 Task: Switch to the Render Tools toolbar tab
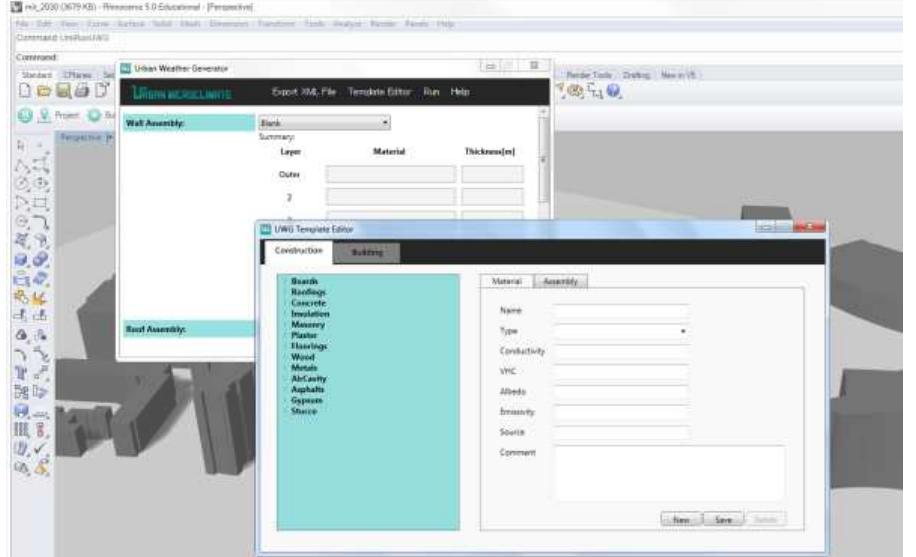[x=589, y=75]
